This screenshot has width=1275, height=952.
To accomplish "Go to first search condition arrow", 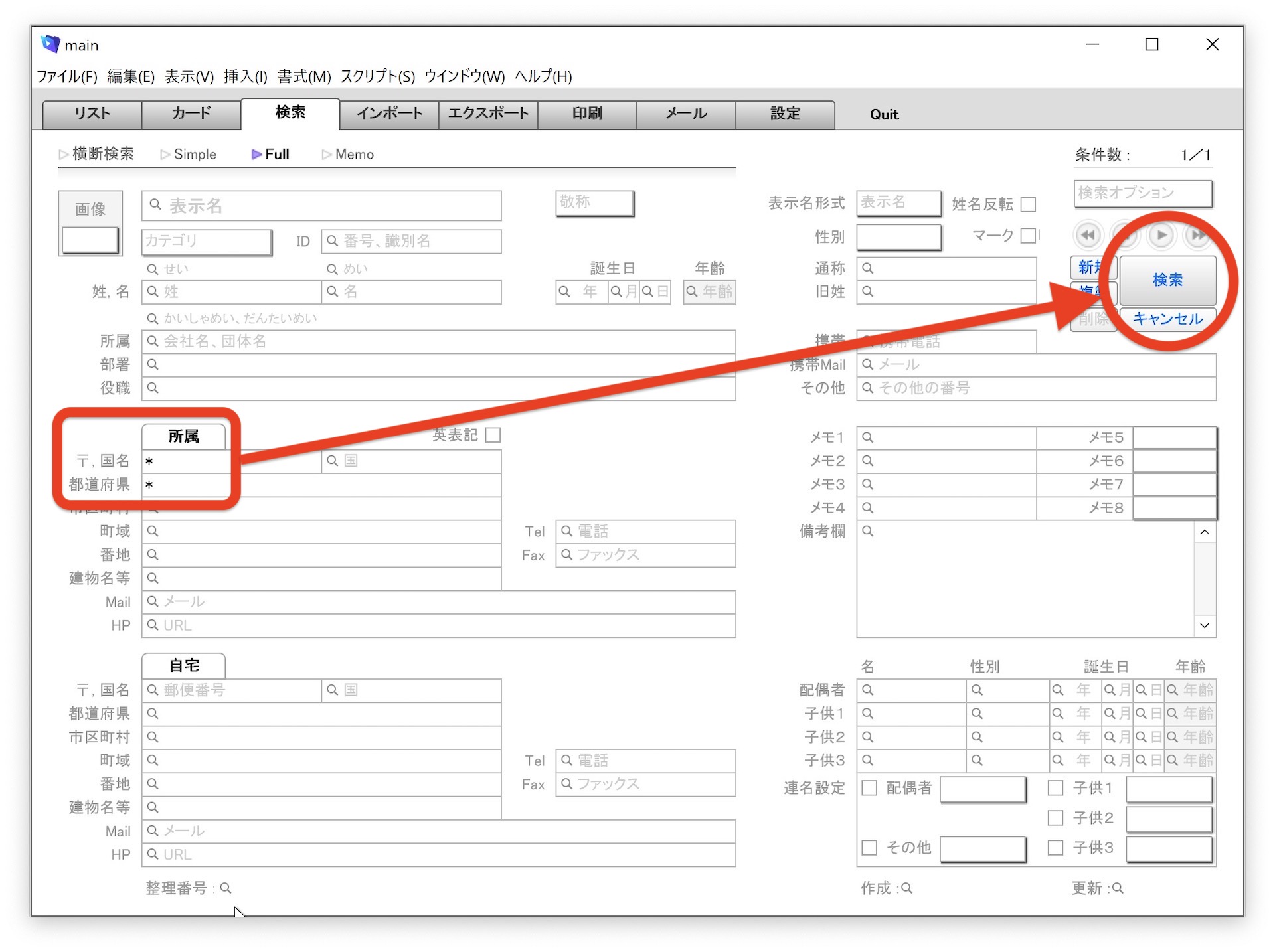I will 1088,235.
